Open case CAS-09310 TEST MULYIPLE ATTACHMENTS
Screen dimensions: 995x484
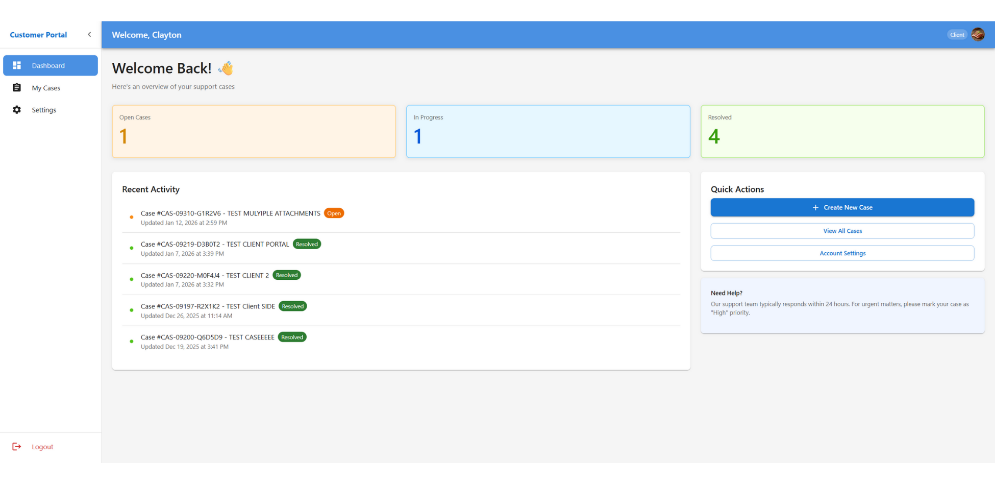click(x=230, y=213)
